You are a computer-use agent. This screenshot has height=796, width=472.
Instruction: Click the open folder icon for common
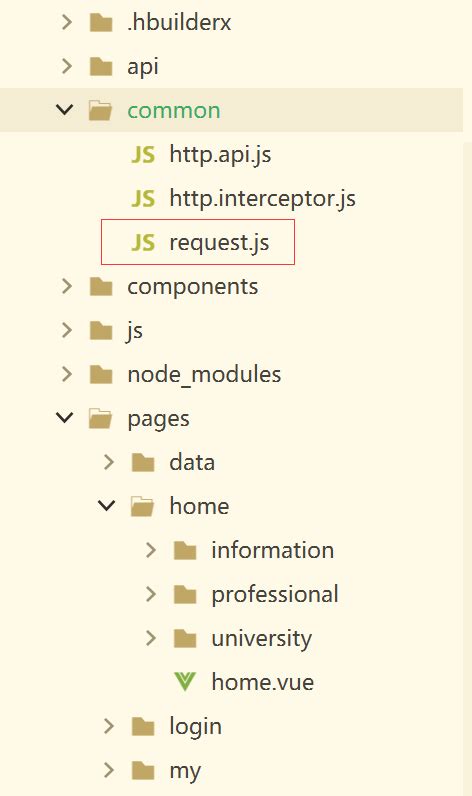[x=100, y=111]
